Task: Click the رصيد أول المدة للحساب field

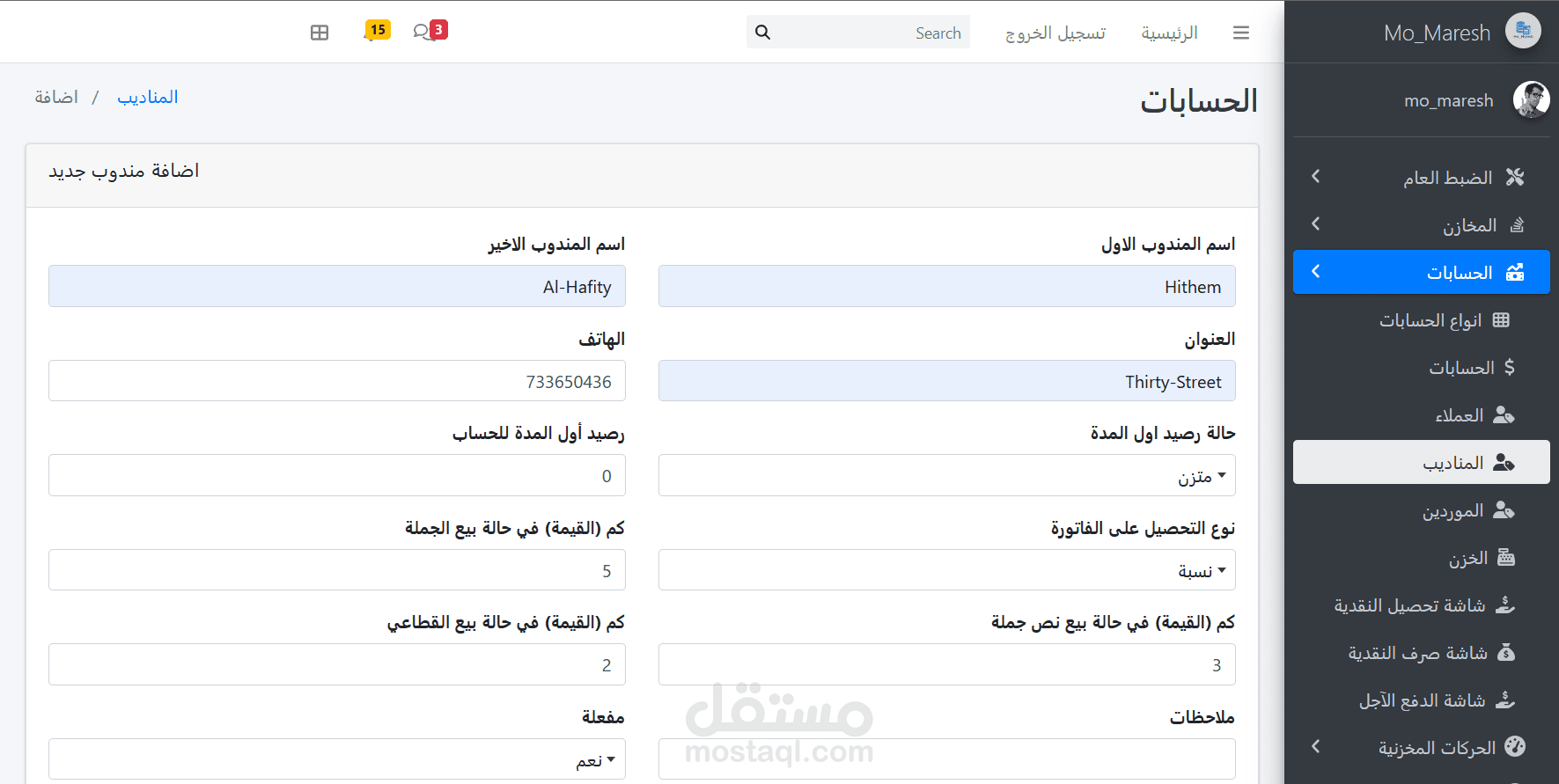Action: (337, 475)
